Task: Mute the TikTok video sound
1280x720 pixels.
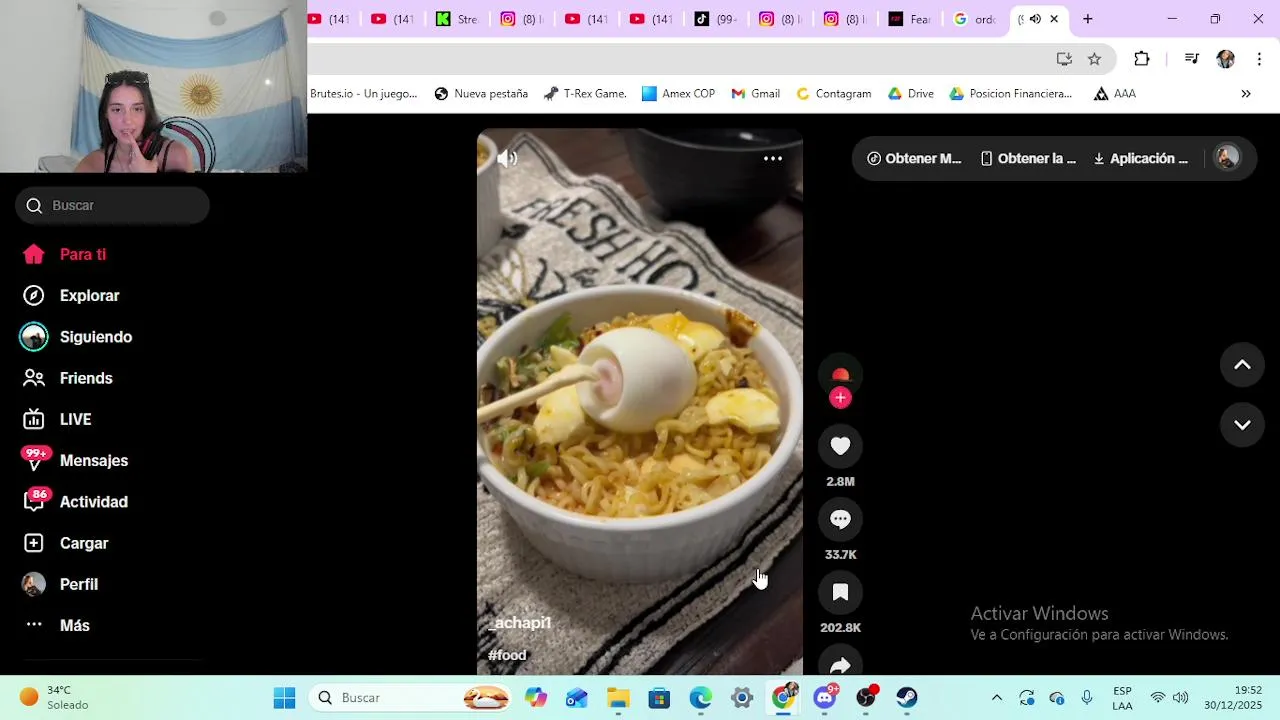Action: [507, 158]
